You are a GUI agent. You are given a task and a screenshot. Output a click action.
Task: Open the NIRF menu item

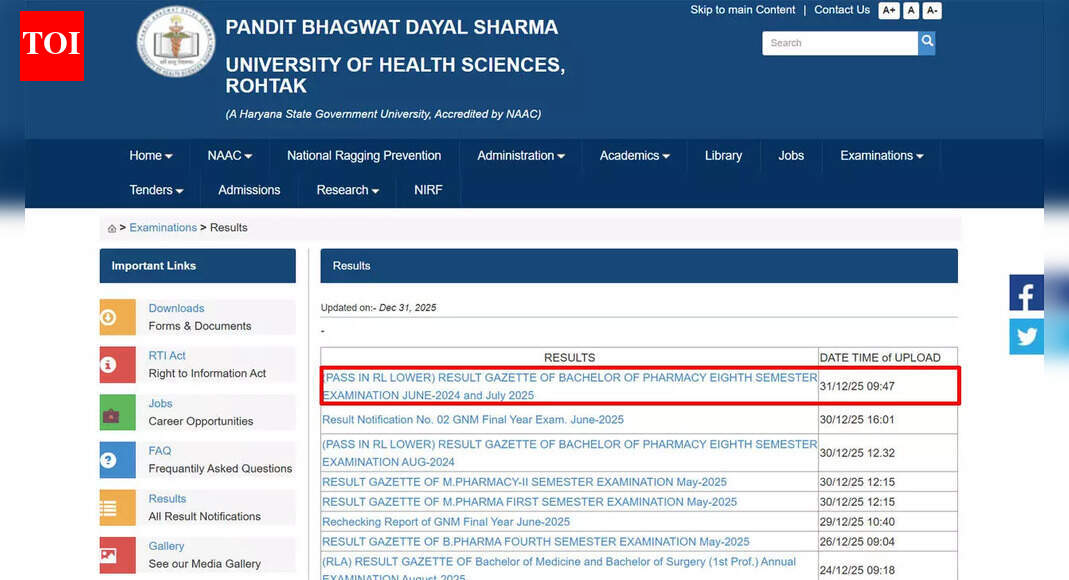click(x=428, y=189)
